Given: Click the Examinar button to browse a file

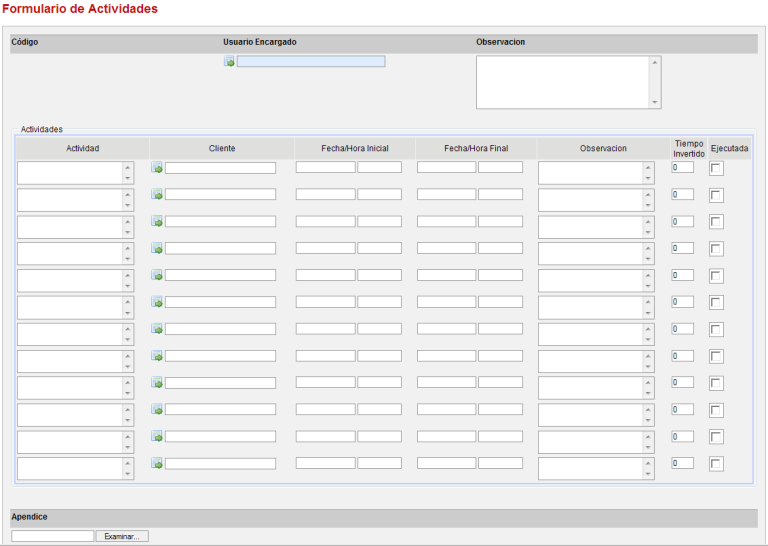Looking at the screenshot, I should (122, 537).
